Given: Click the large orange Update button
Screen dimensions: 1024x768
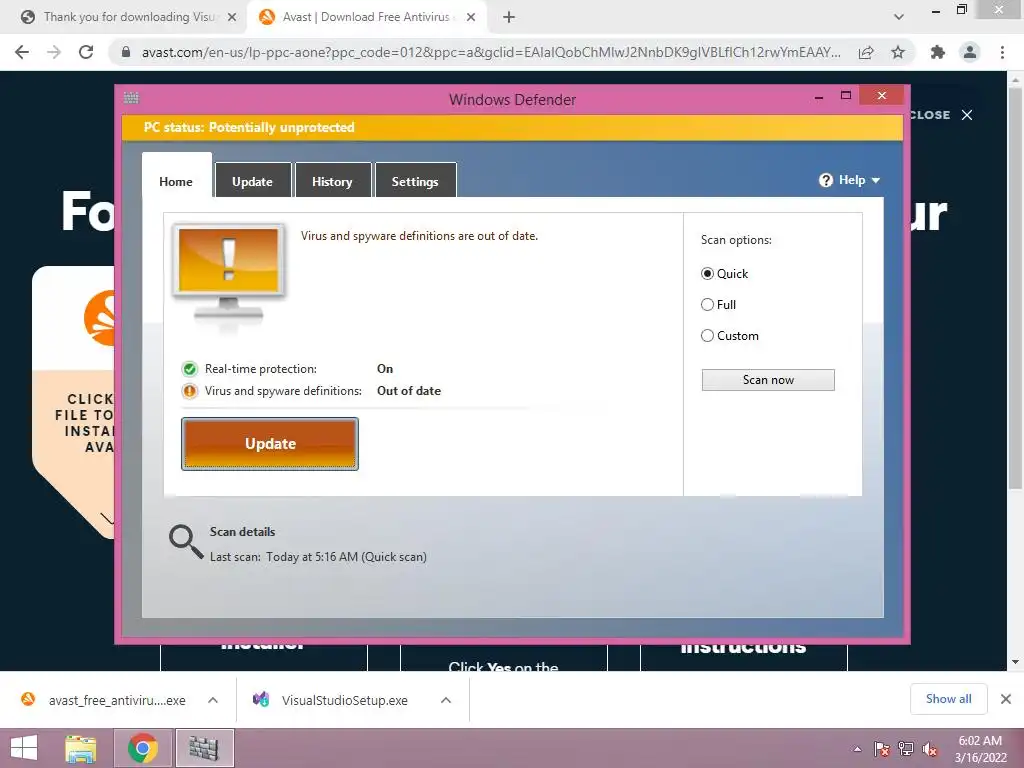Looking at the screenshot, I should pyautogui.click(x=270, y=443).
